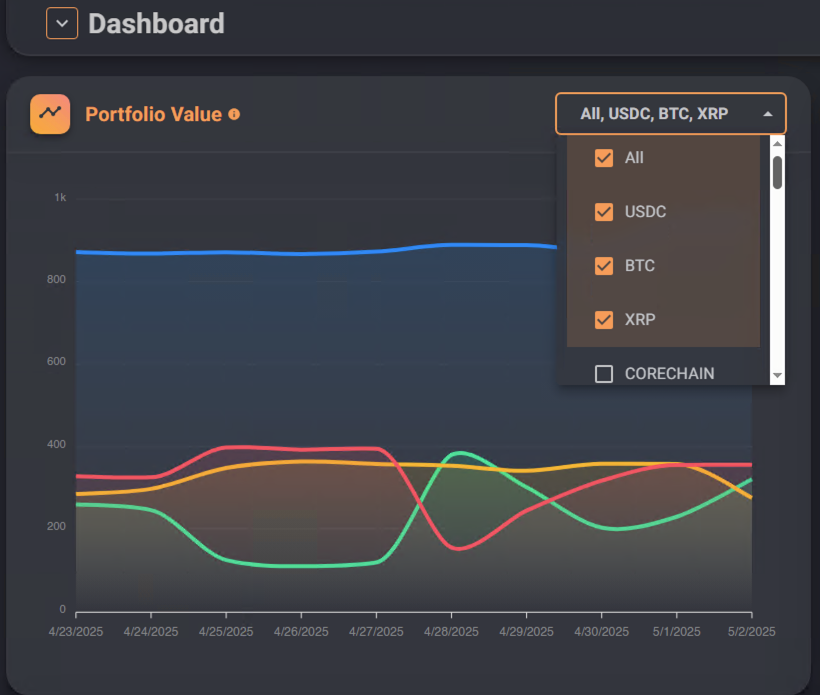Click the 800 y-axis label

(x=56, y=280)
